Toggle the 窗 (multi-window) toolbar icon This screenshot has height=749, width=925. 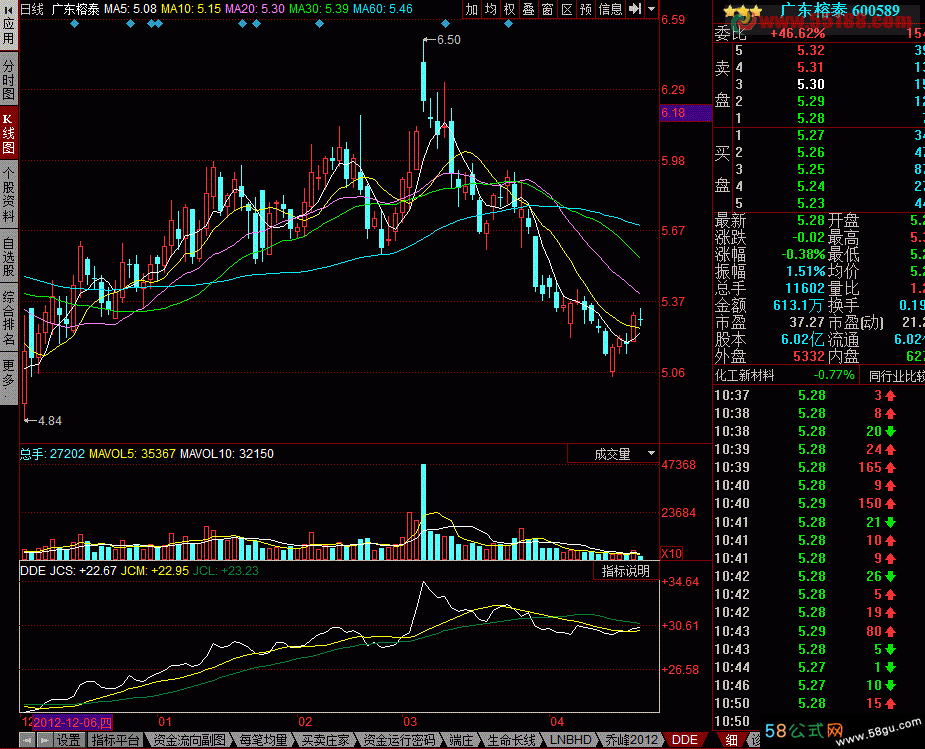(x=547, y=9)
